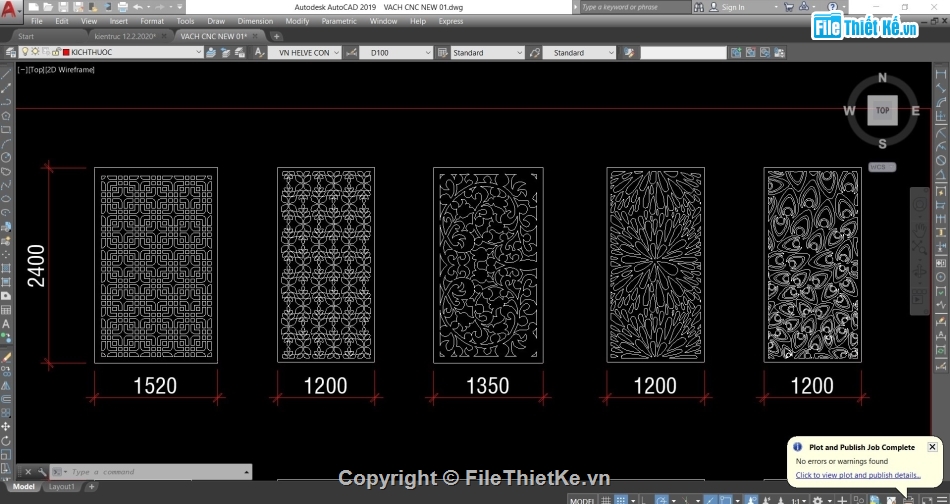950x504 pixels.
Task: Toggle Polar tracking in status bar
Action: [661, 500]
